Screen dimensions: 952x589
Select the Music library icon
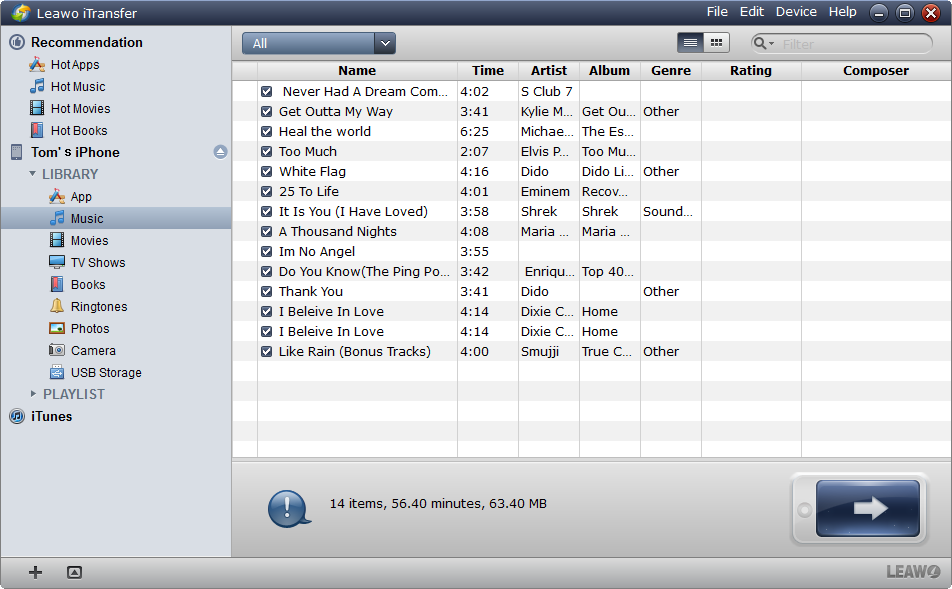pyautogui.click(x=57, y=218)
